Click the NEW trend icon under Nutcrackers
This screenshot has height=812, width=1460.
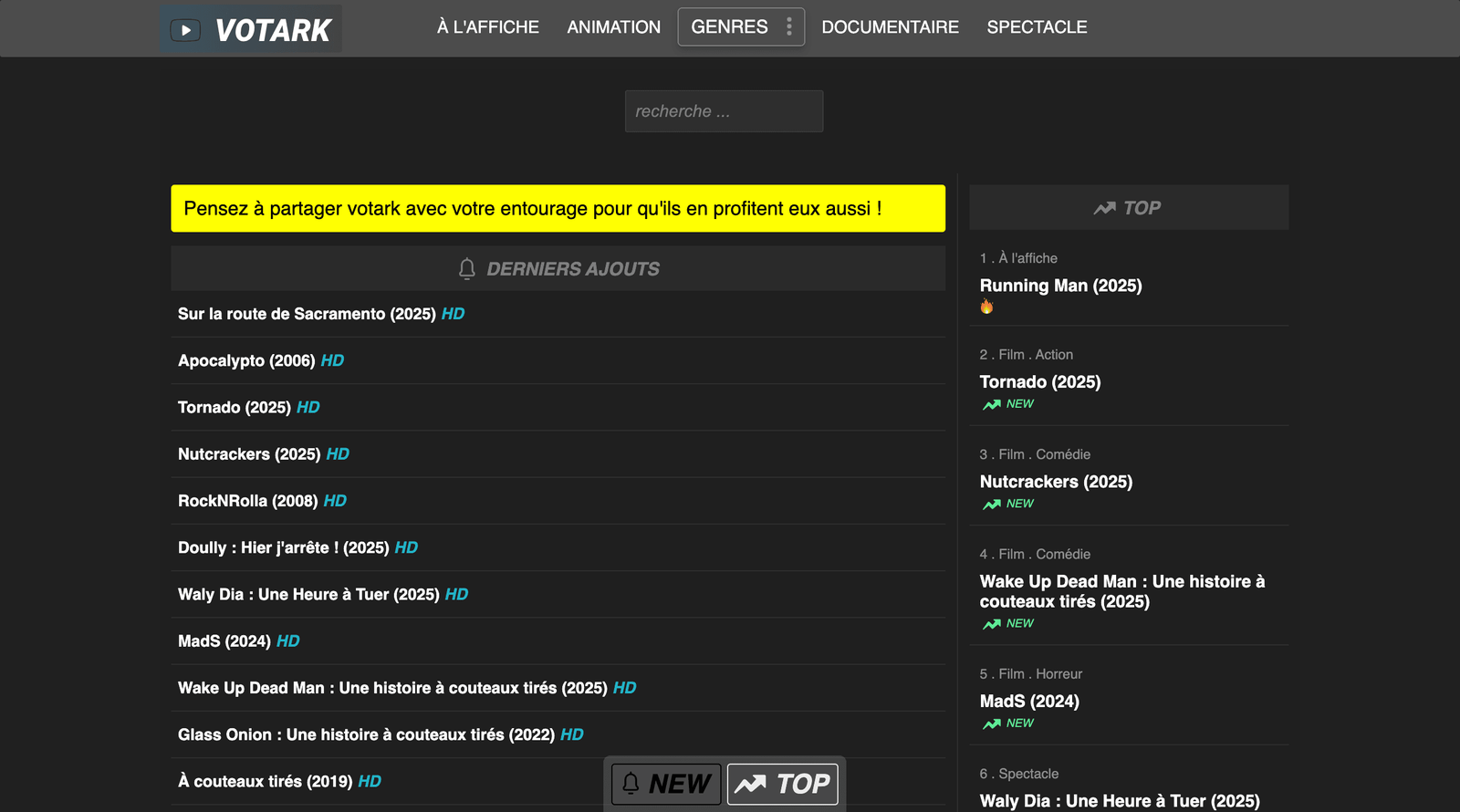(x=992, y=505)
